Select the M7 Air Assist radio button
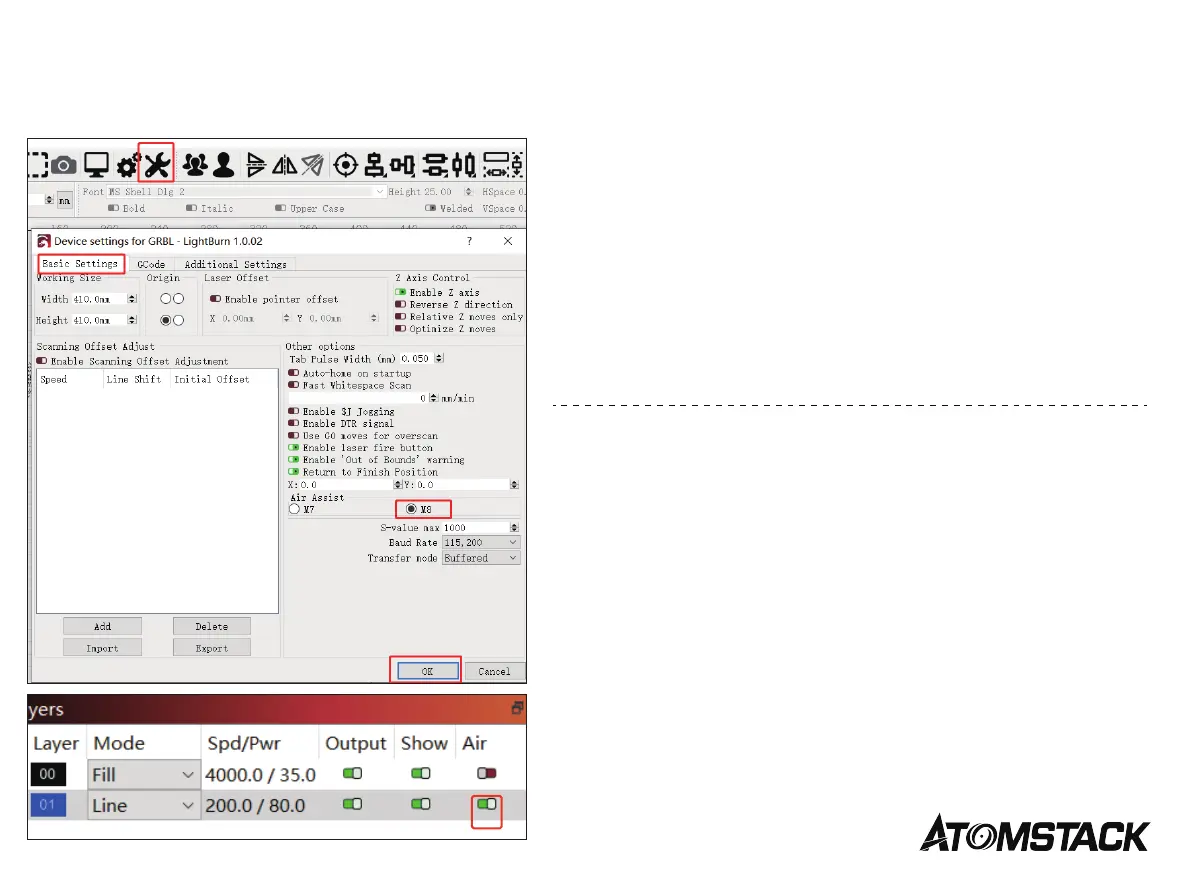This screenshot has width=1191, height=884. click(295, 510)
